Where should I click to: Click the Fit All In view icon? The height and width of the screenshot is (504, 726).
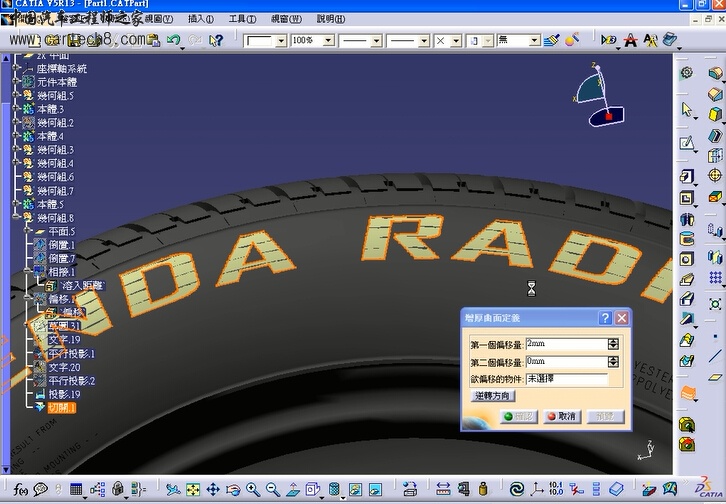coord(193,489)
